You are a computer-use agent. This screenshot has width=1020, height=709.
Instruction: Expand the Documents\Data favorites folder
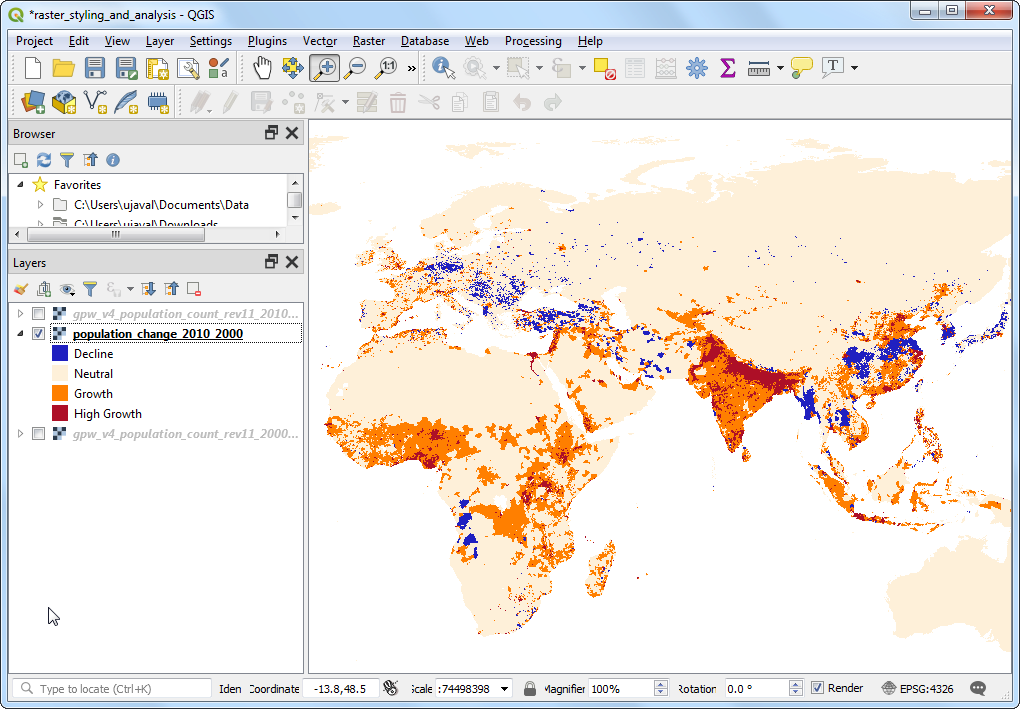pyautogui.click(x=41, y=205)
